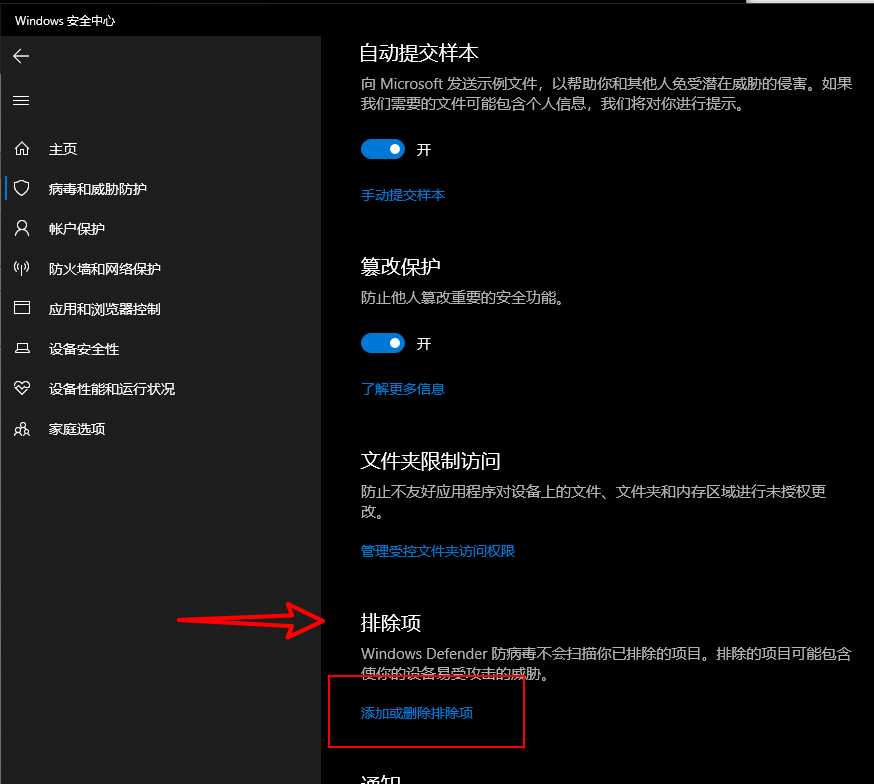Click the window icon for 应用和浏览器控制
The height and width of the screenshot is (784, 874).
click(22, 308)
